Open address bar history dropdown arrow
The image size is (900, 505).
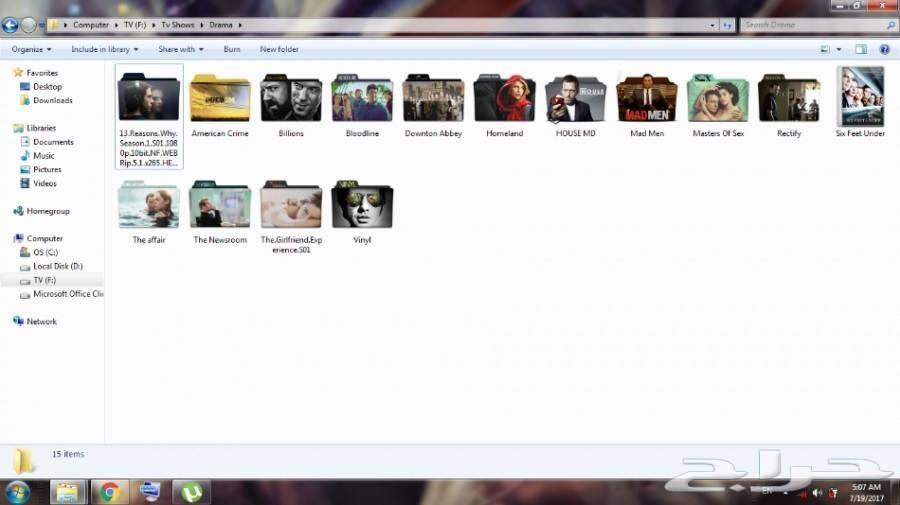[712, 25]
